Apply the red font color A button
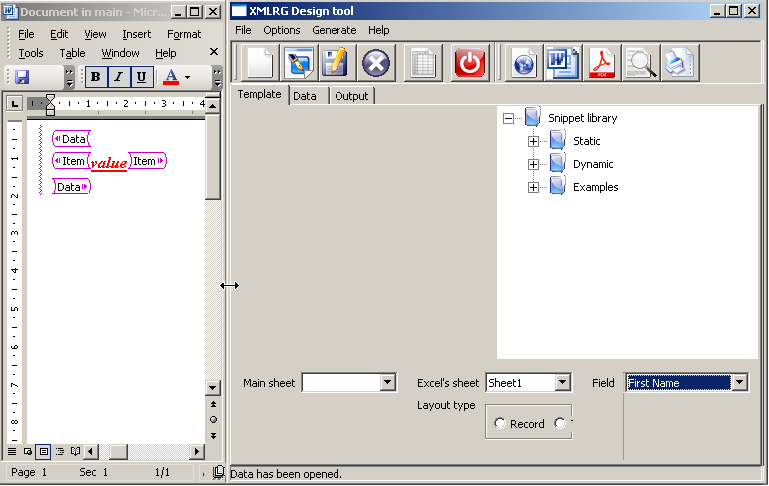 coord(171,77)
